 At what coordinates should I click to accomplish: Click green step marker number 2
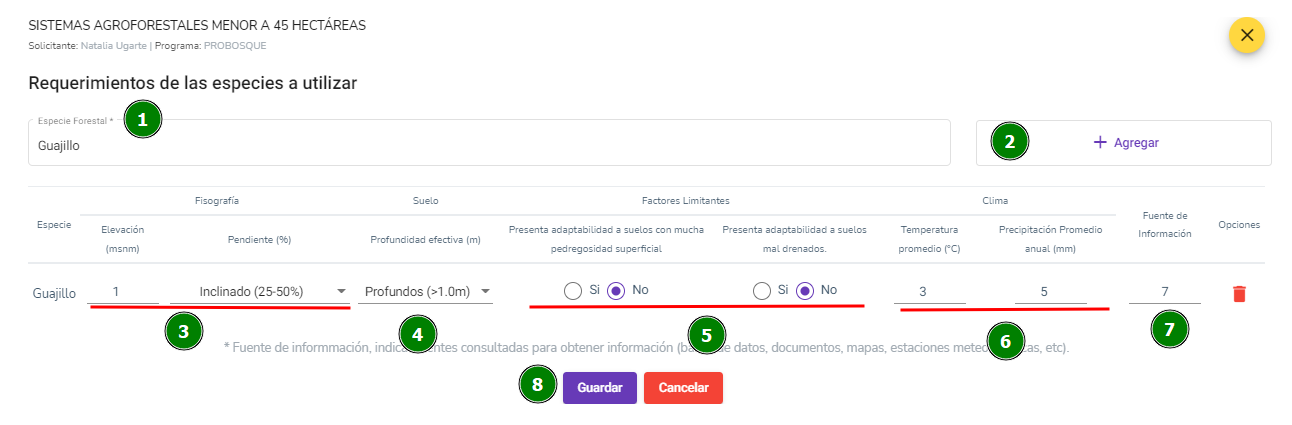coord(1010,142)
